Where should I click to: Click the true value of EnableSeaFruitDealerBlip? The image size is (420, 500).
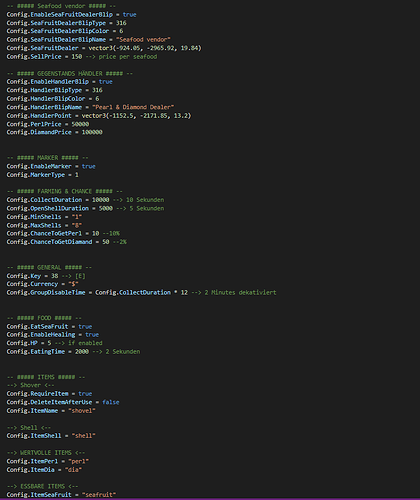coord(129,15)
